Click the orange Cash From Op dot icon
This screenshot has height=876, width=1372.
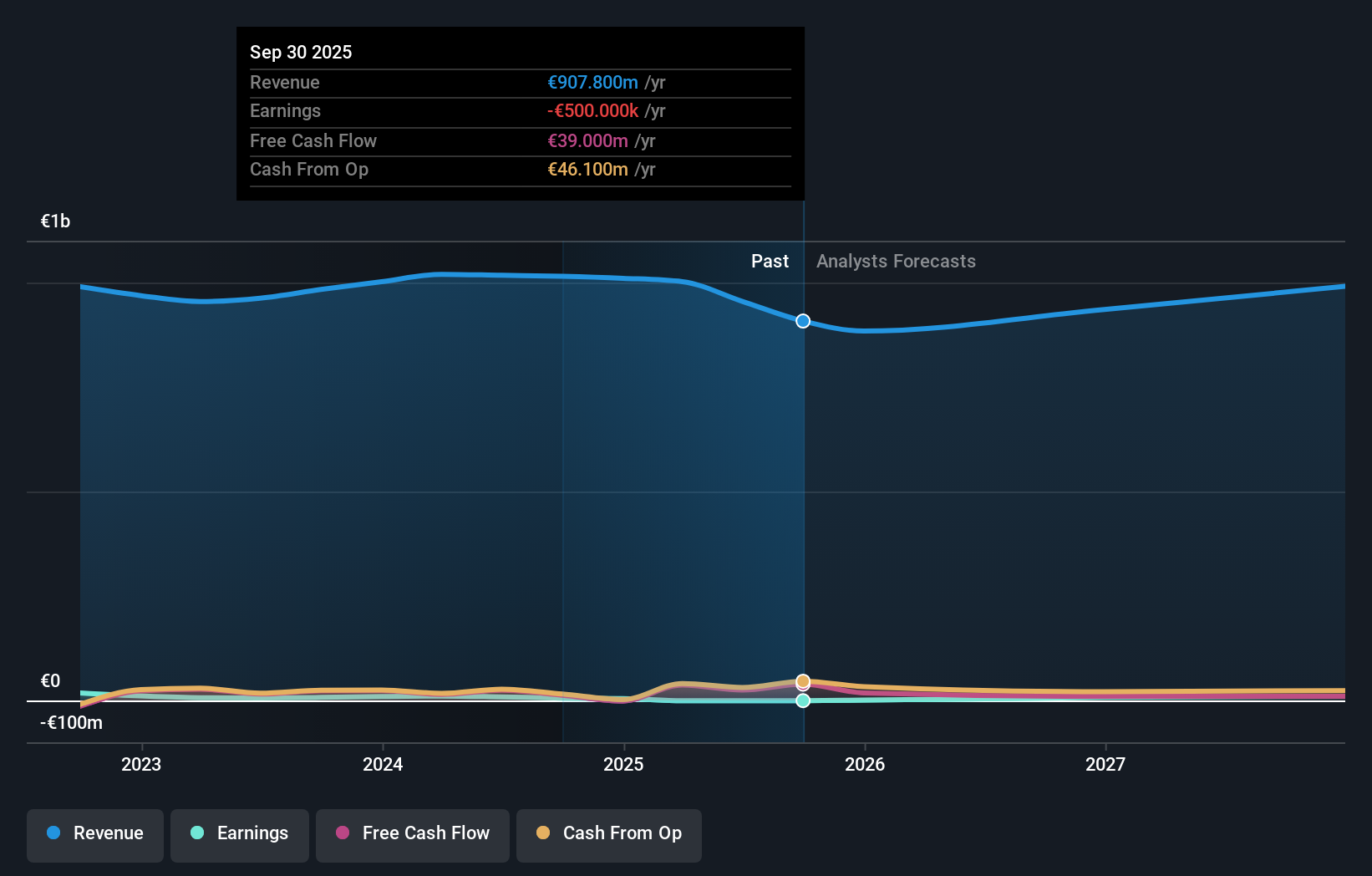point(544,833)
